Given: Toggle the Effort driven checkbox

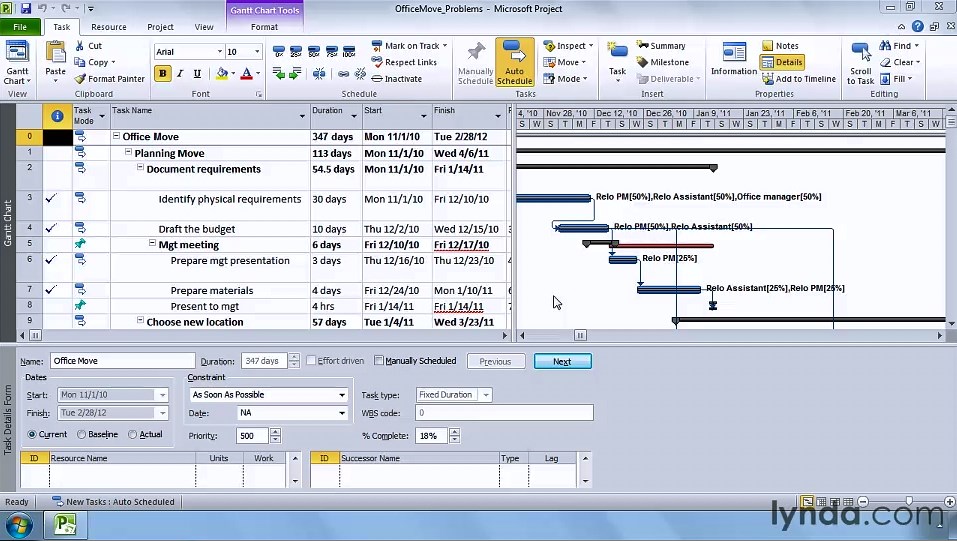Looking at the screenshot, I should 311,360.
